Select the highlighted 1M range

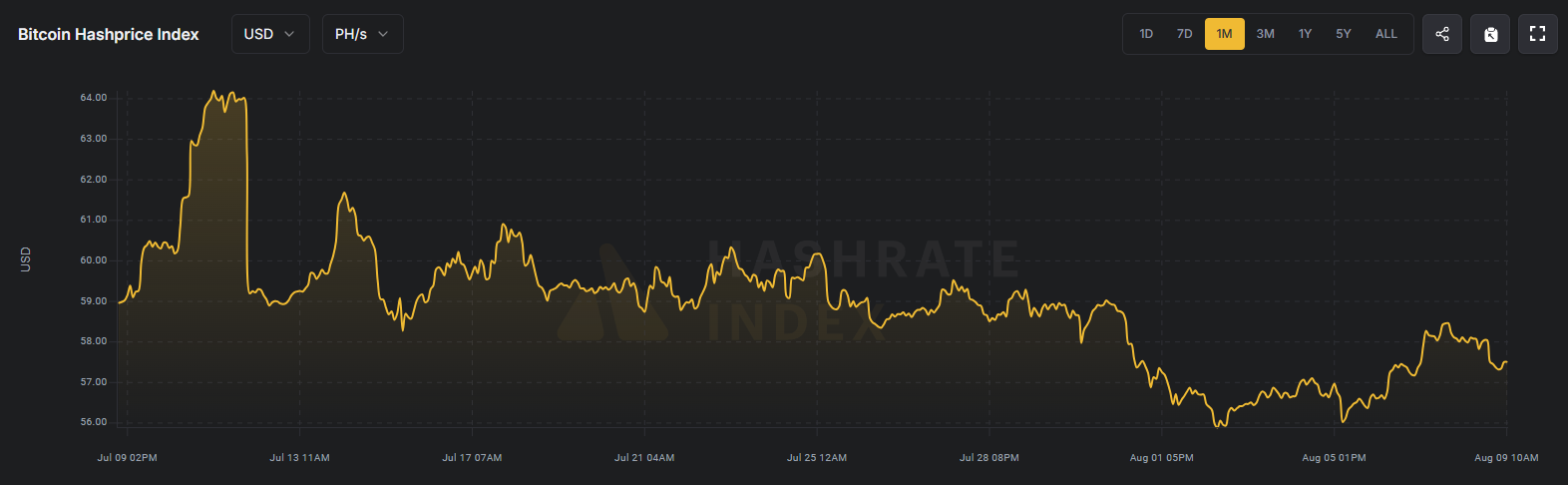pyautogui.click(x=1224, y=34)
